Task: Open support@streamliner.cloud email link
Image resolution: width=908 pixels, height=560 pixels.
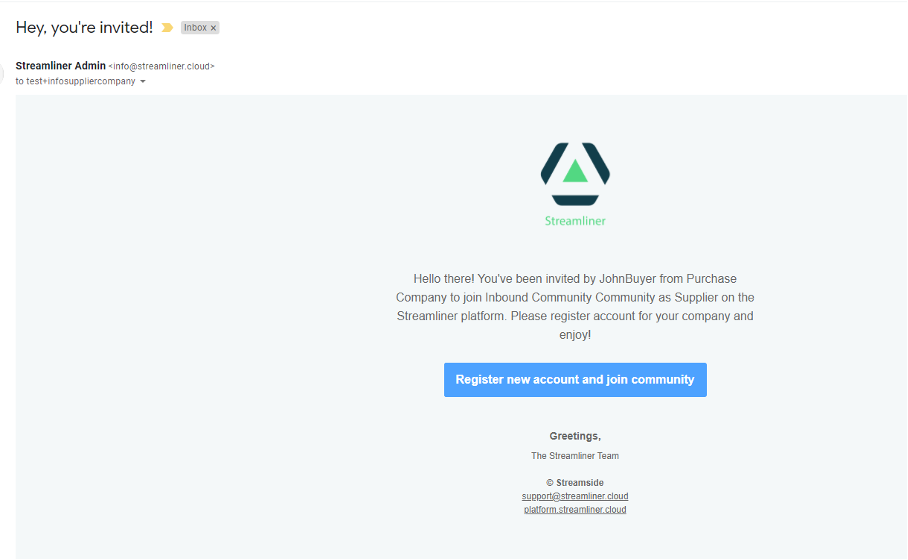Action: pyautogui.click(x=575, y=496)
